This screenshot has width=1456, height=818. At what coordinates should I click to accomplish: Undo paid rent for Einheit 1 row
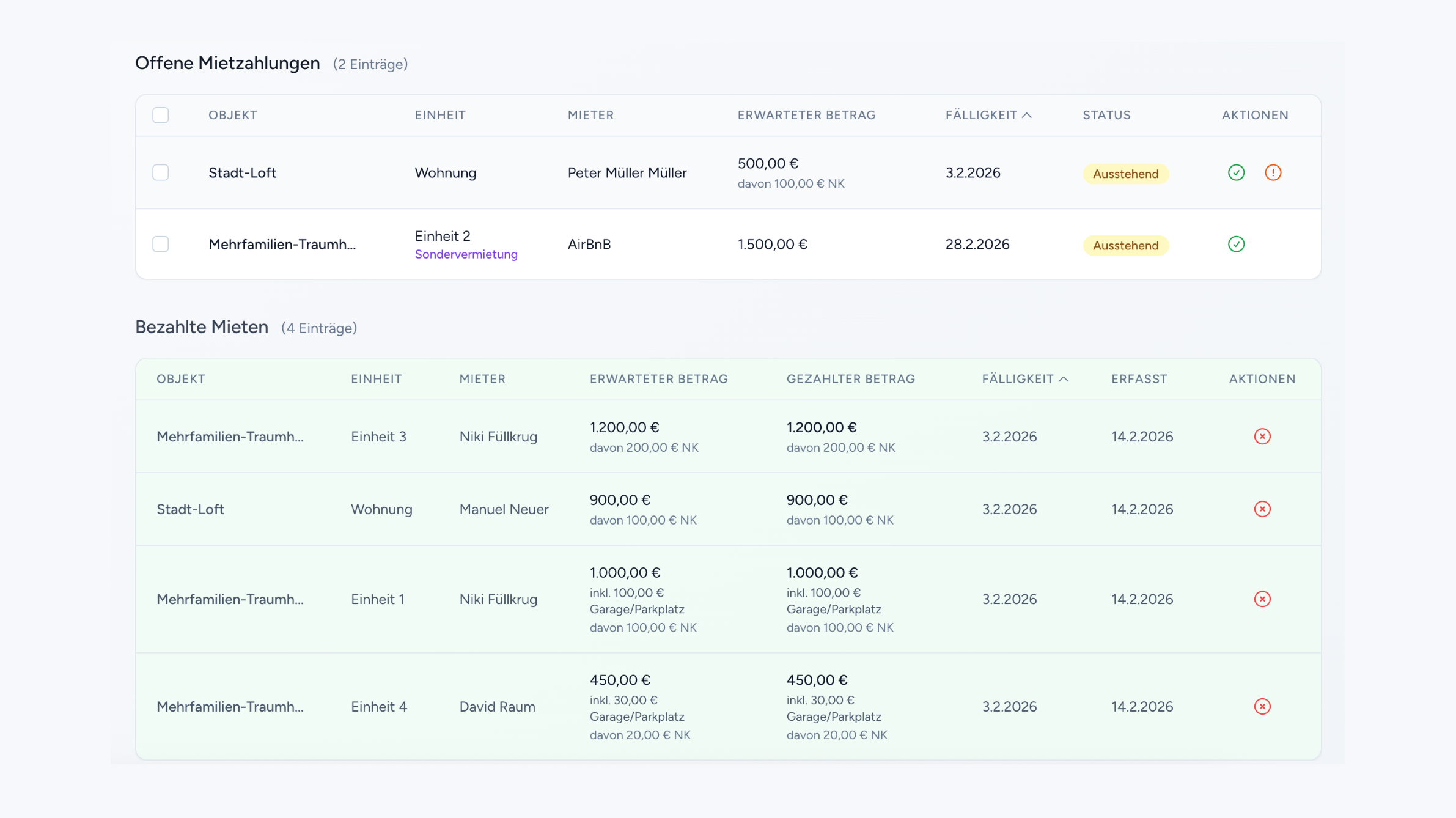pos(1262,599)
